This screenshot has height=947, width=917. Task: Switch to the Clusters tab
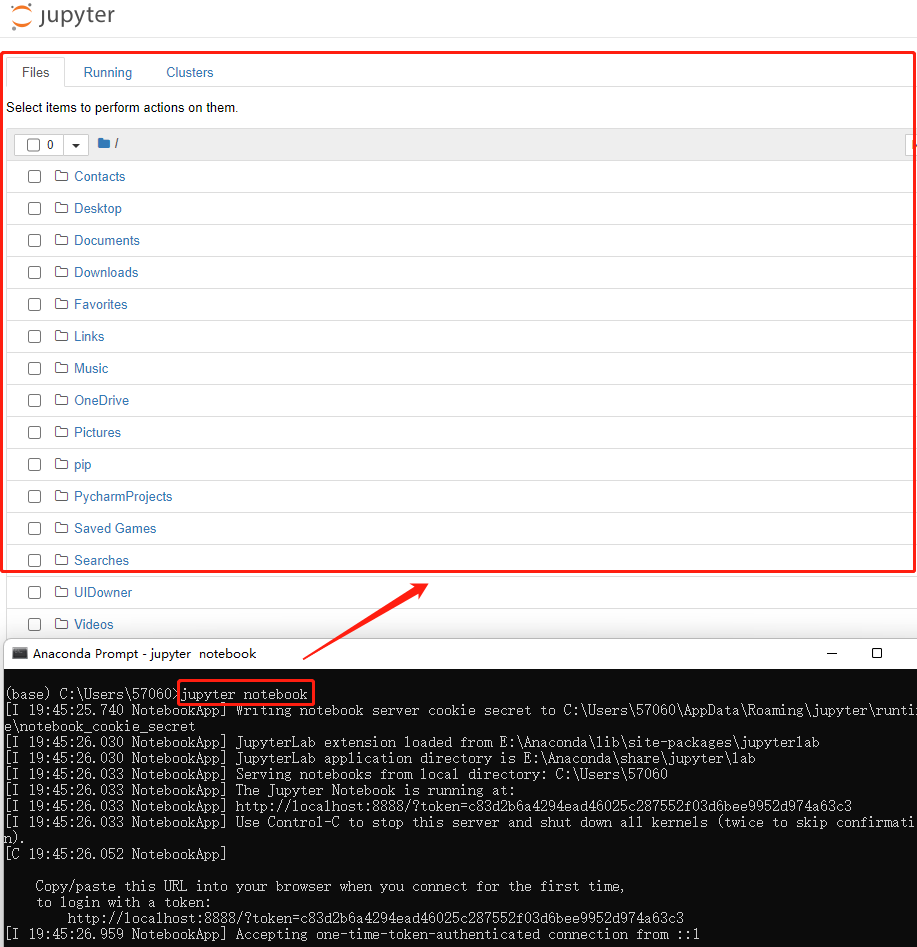(x=190, y=72)
